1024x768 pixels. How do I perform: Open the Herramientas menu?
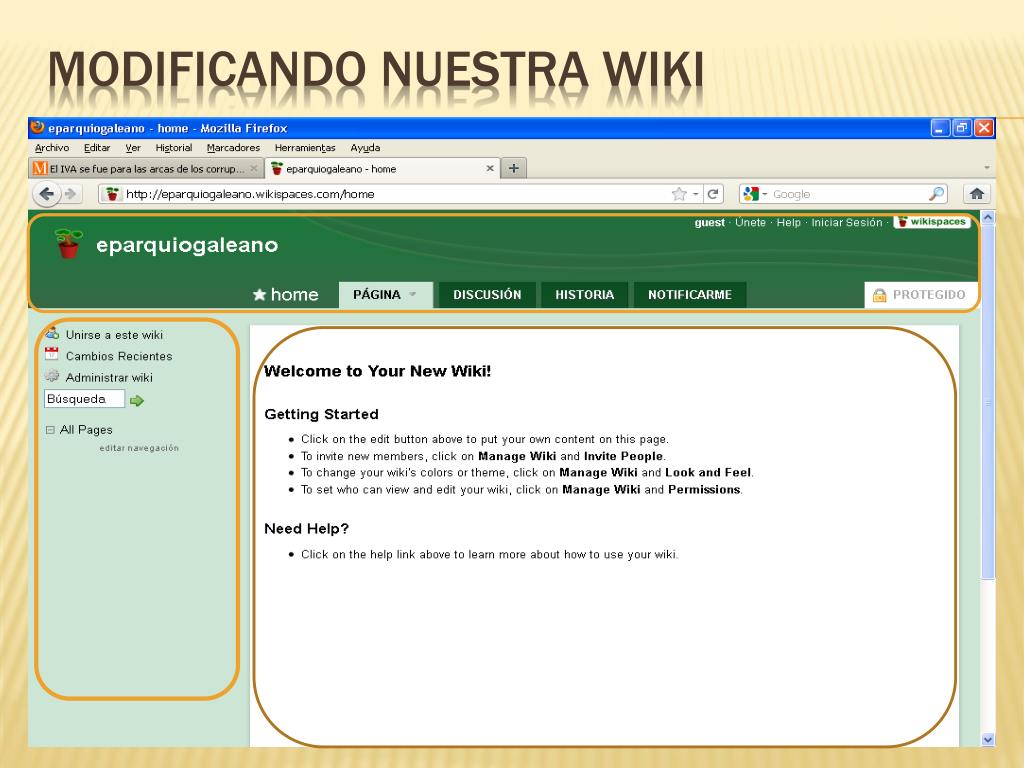point(305,148)
